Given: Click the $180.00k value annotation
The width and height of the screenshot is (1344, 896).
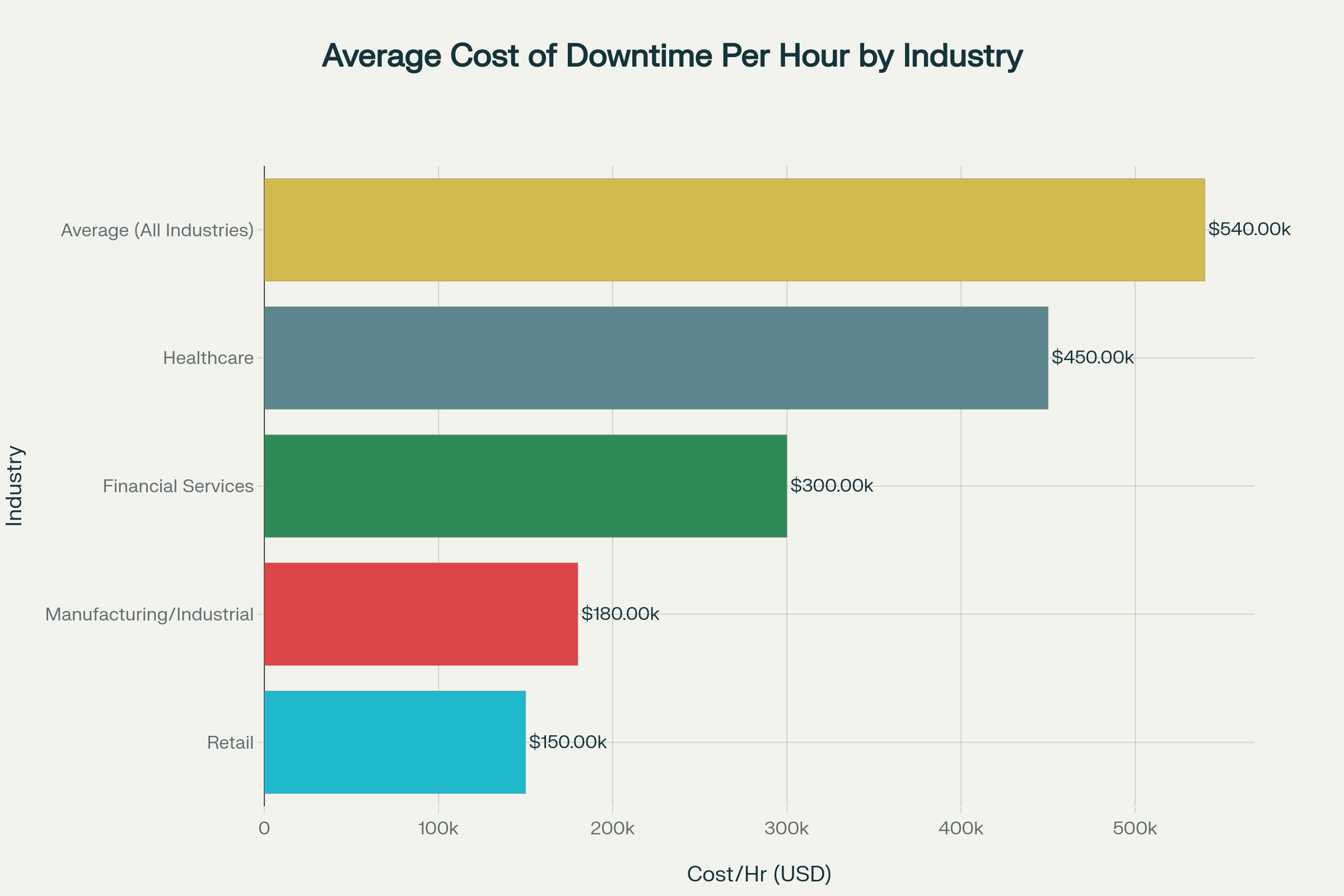Looking at the screenshot, I should (x=620, y=615).
